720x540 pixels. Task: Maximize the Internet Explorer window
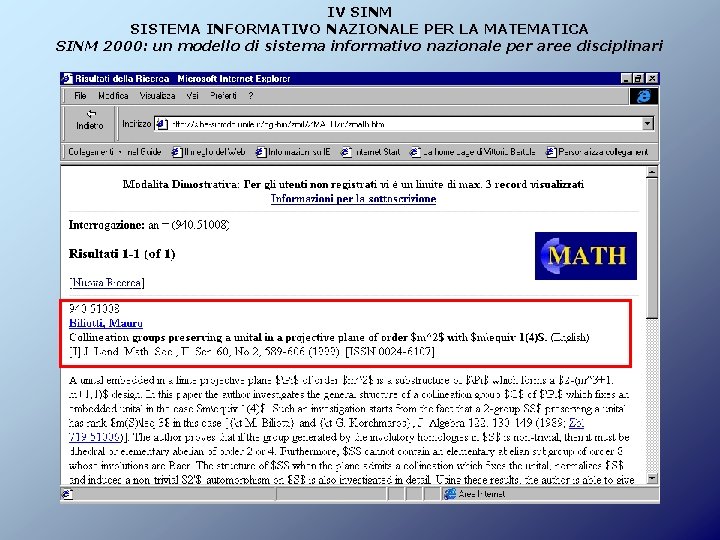point(638,79)
